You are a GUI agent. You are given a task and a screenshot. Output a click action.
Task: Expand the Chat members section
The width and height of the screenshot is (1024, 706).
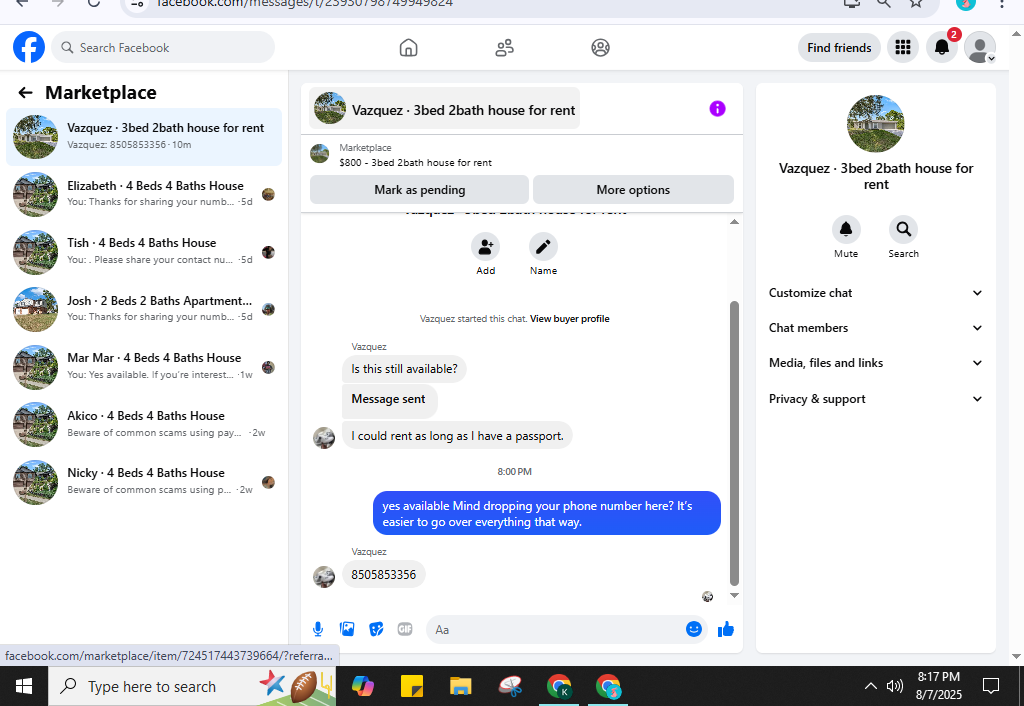click(x=875, y=328)
